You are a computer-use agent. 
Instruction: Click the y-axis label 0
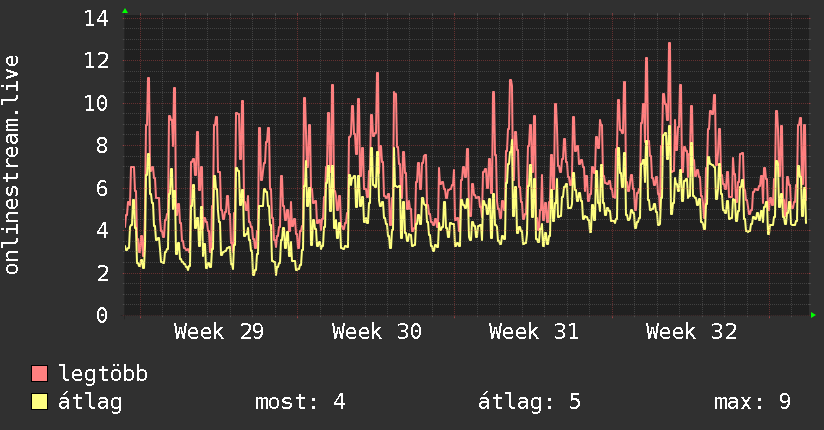pos(102,315)
